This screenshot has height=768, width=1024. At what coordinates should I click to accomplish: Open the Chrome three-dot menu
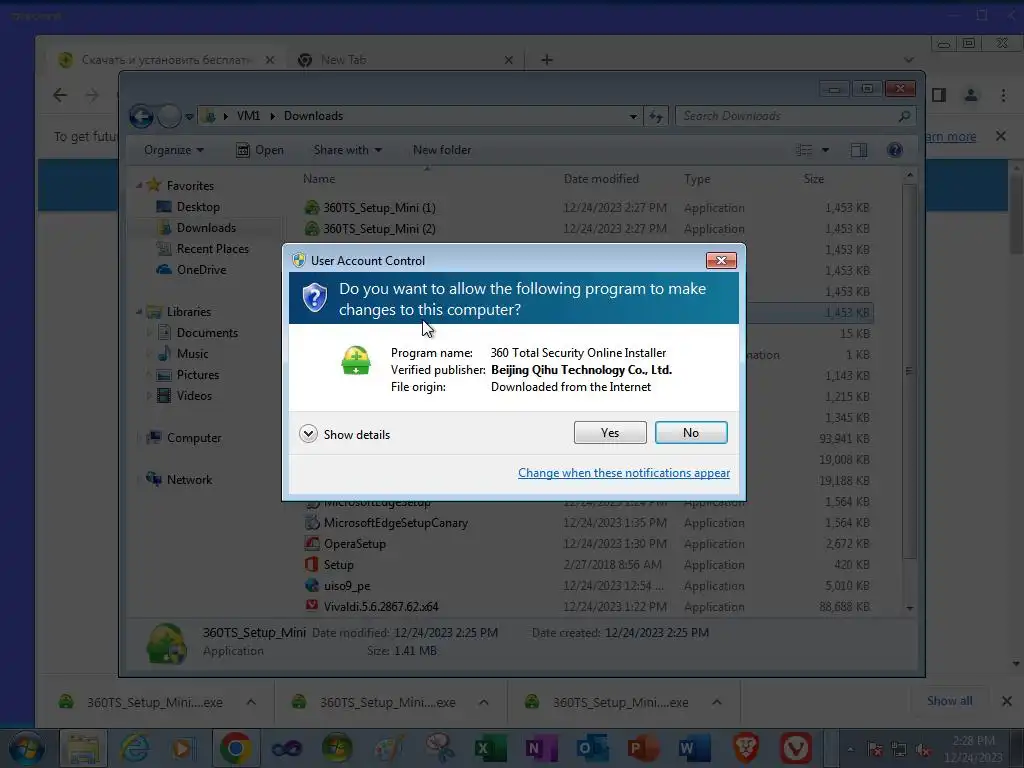coord(1004,95)
